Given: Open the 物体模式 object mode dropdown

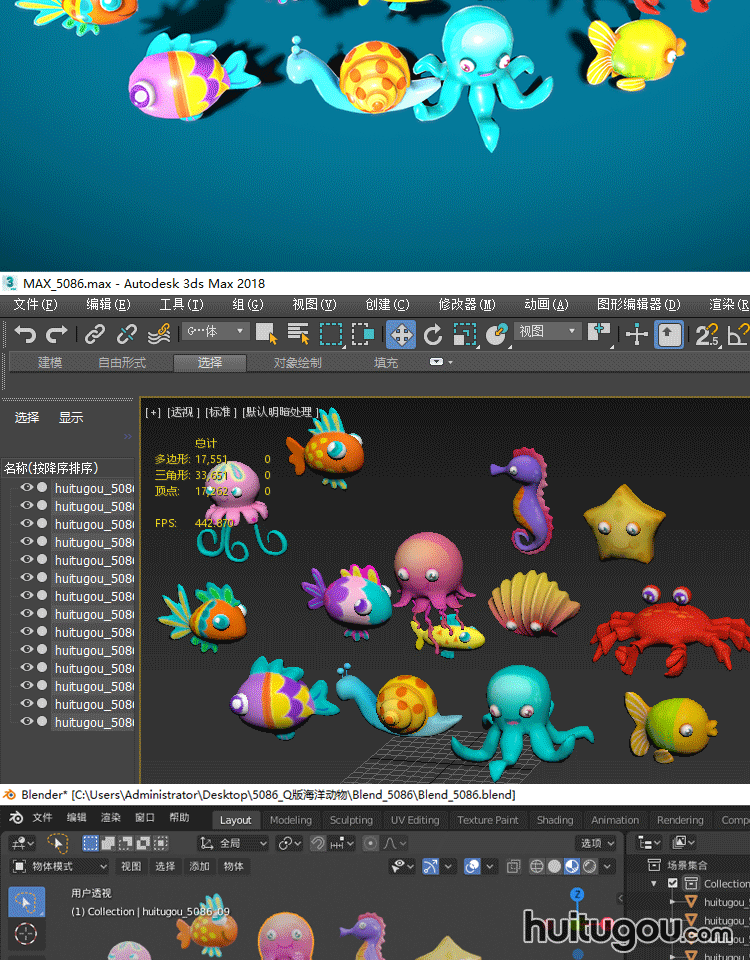Looking at the screenshot, I should coord(60,866).
